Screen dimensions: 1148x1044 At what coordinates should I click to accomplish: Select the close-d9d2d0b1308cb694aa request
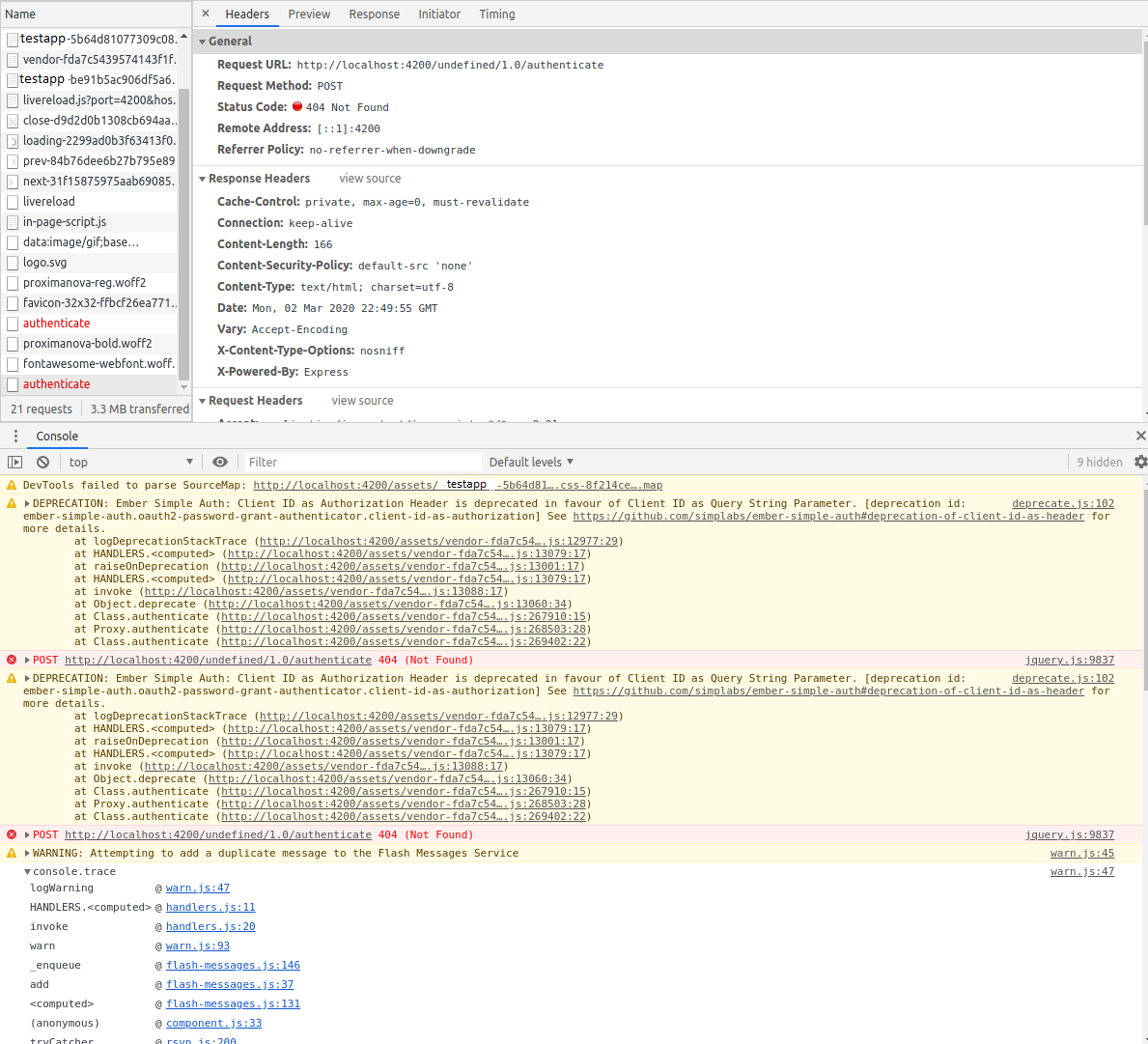pos(90,120)
